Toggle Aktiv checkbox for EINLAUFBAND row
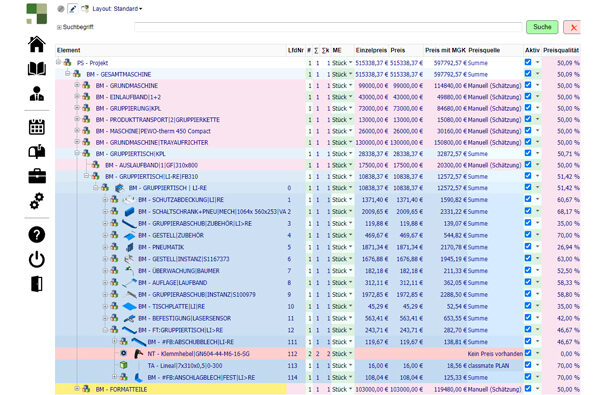Viewport: 600px width, 395px height. [x=528, y=96]
